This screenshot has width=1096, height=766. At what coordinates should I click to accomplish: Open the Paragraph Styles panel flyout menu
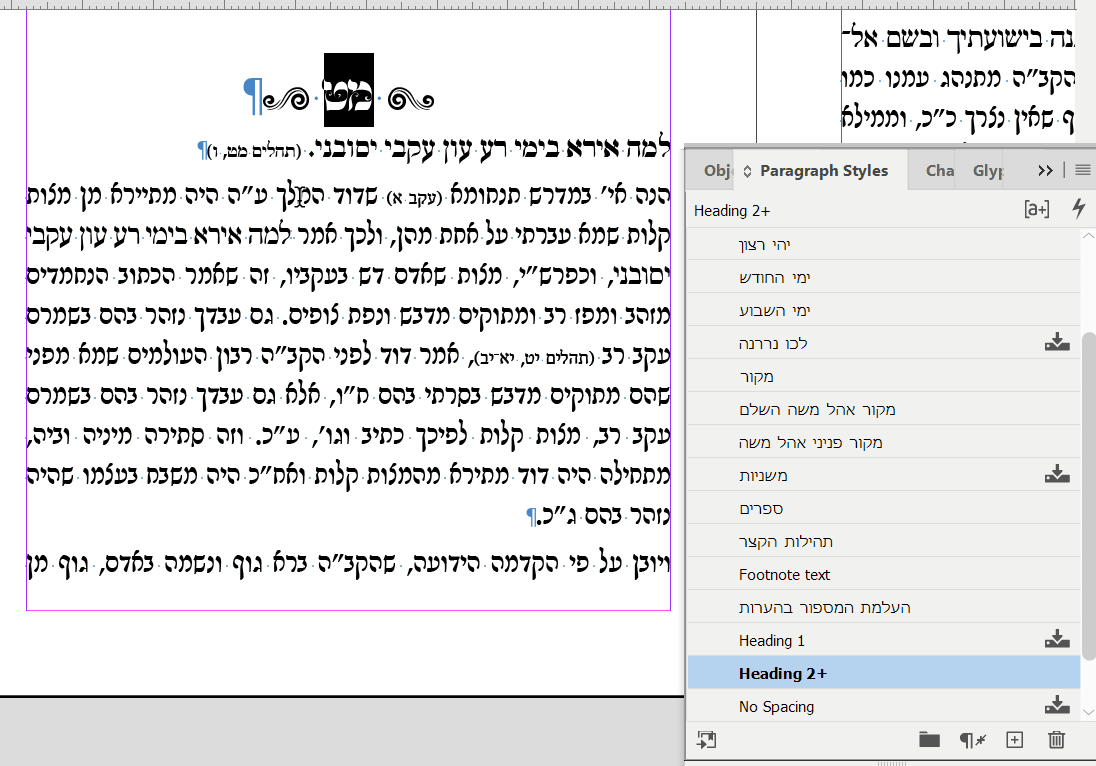coord(1081,170)
